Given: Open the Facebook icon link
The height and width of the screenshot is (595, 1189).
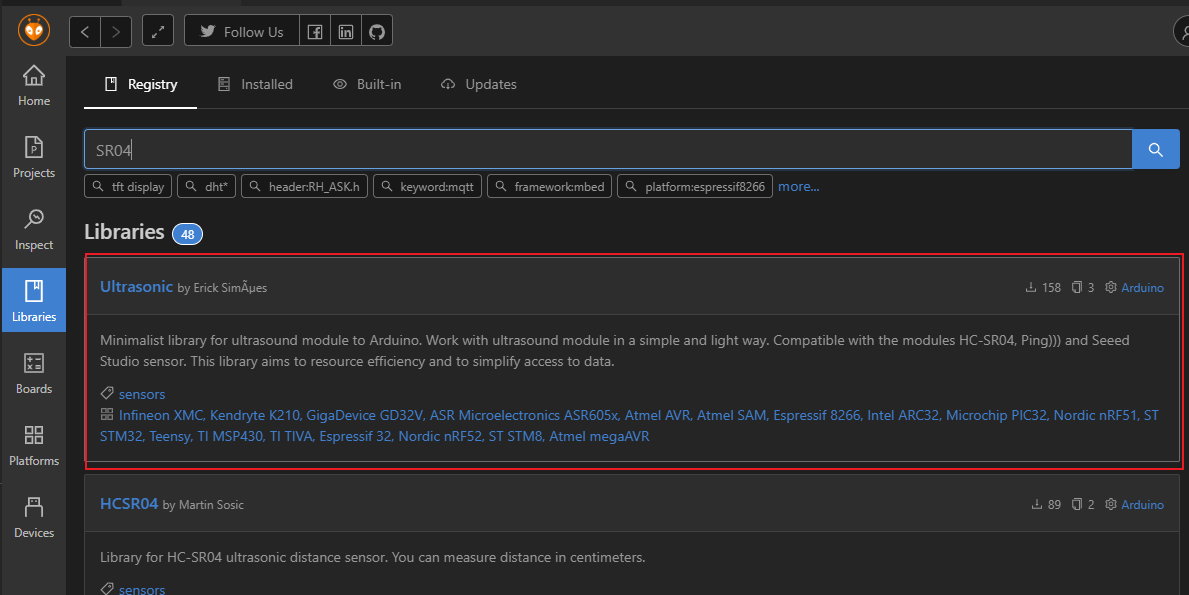Looking at the screenshot, I should pyautogui.click(x=314, y=32).
